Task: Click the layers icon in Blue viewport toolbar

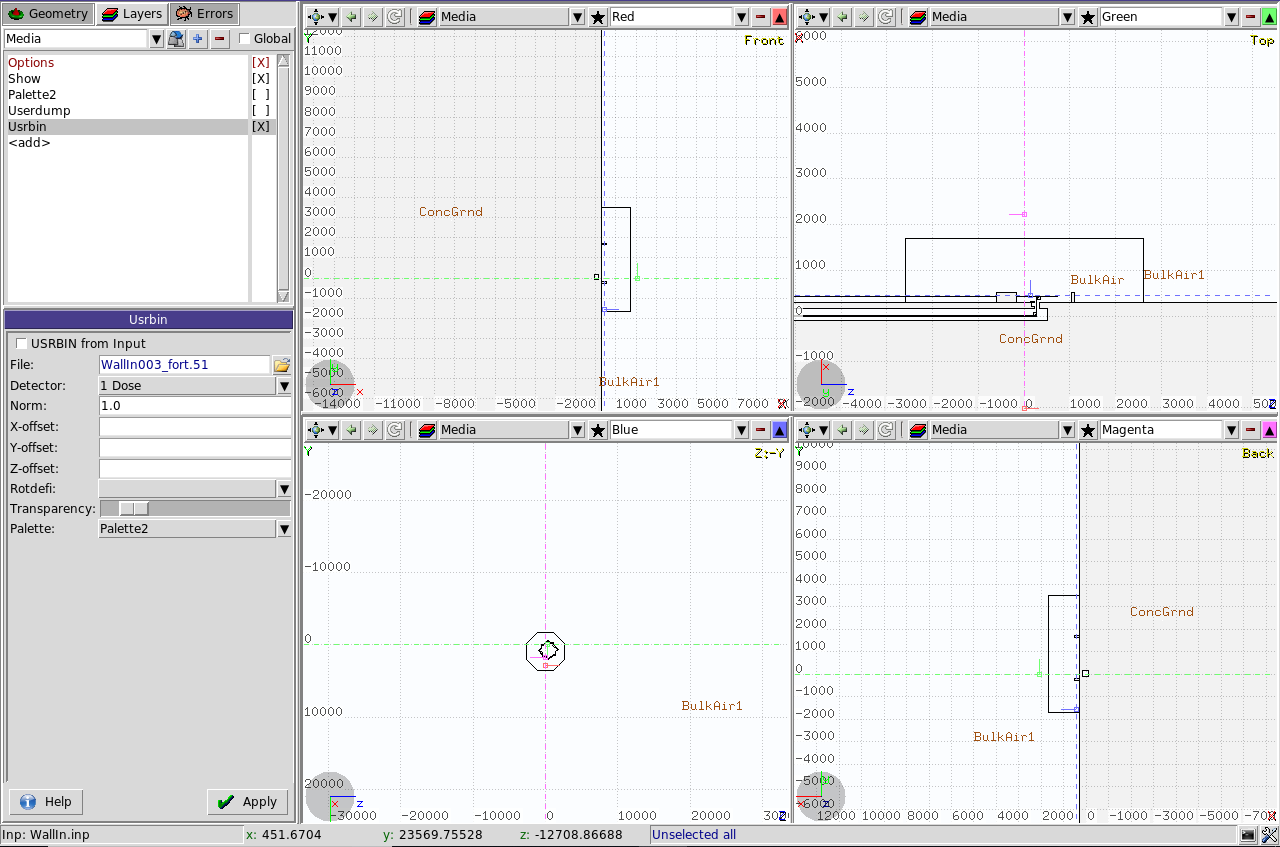Action: (x=427, y=430)
